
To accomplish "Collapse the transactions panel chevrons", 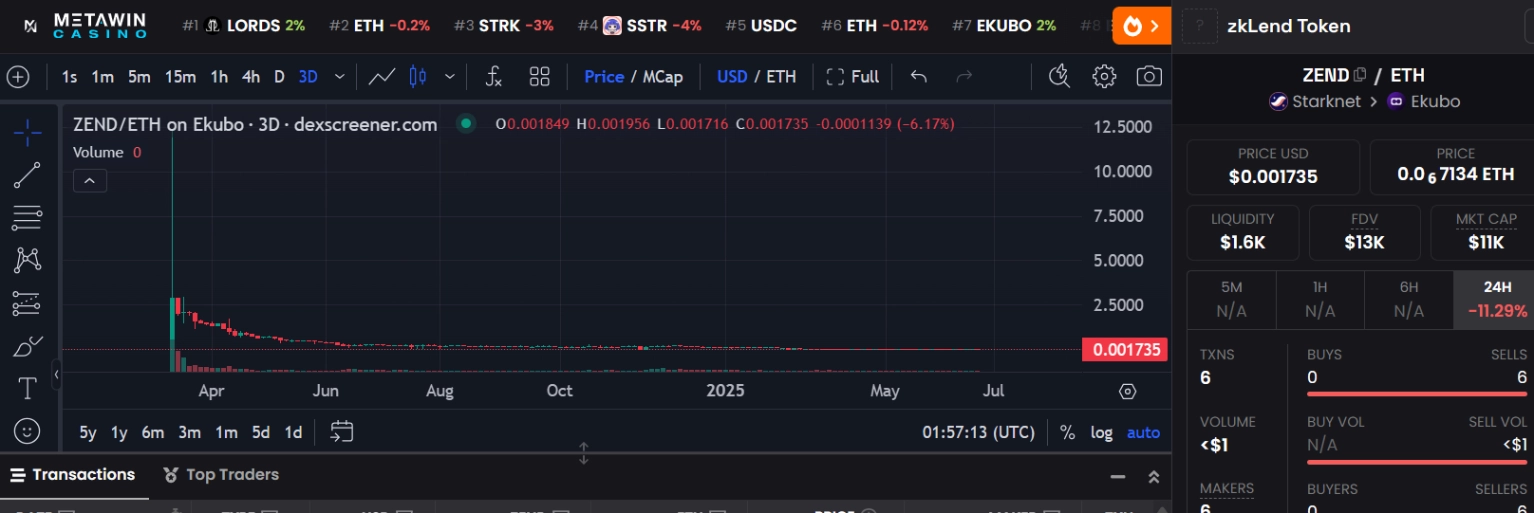I will tap(1153, 477).
